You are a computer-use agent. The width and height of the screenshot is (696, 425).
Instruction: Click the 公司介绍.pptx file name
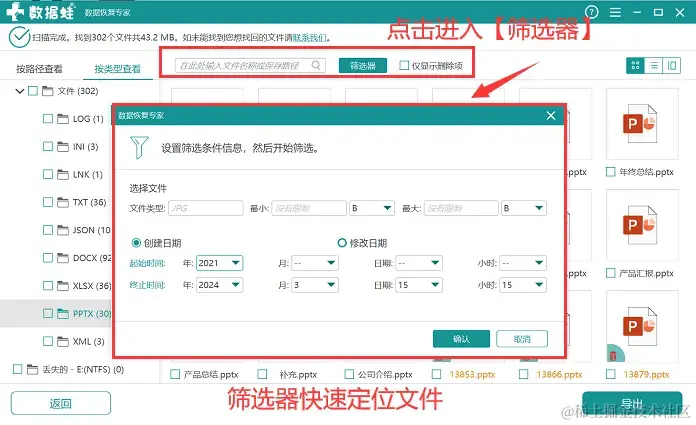(x=385, y=374)
